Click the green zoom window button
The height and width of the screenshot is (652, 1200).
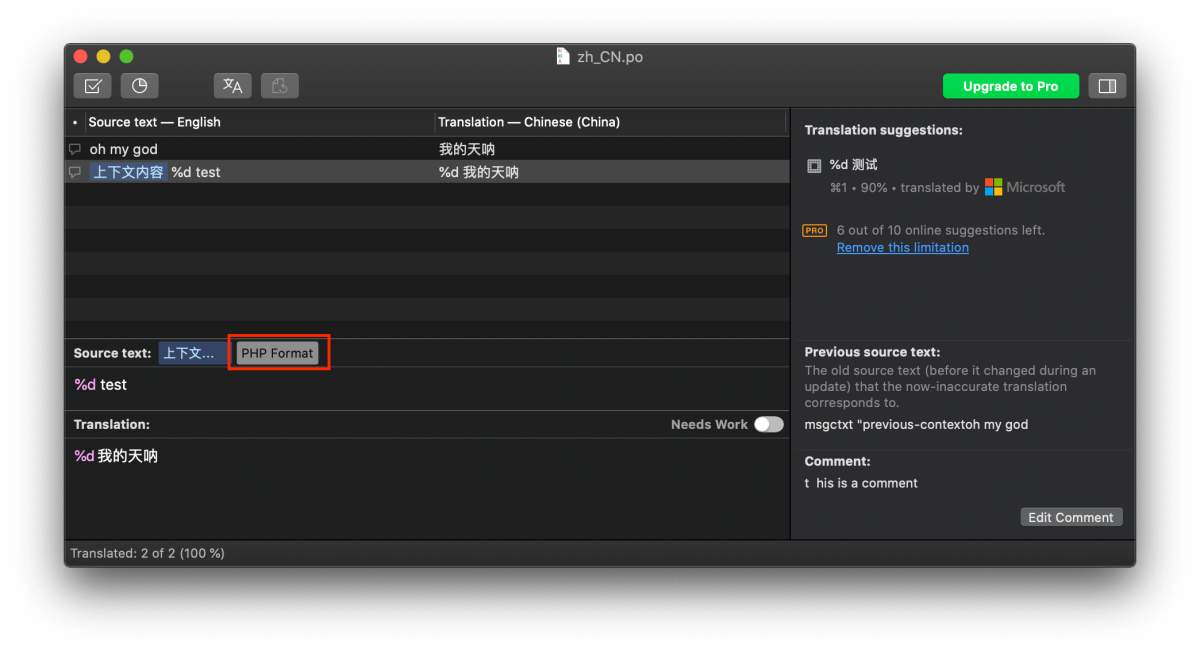click(126, 57)
